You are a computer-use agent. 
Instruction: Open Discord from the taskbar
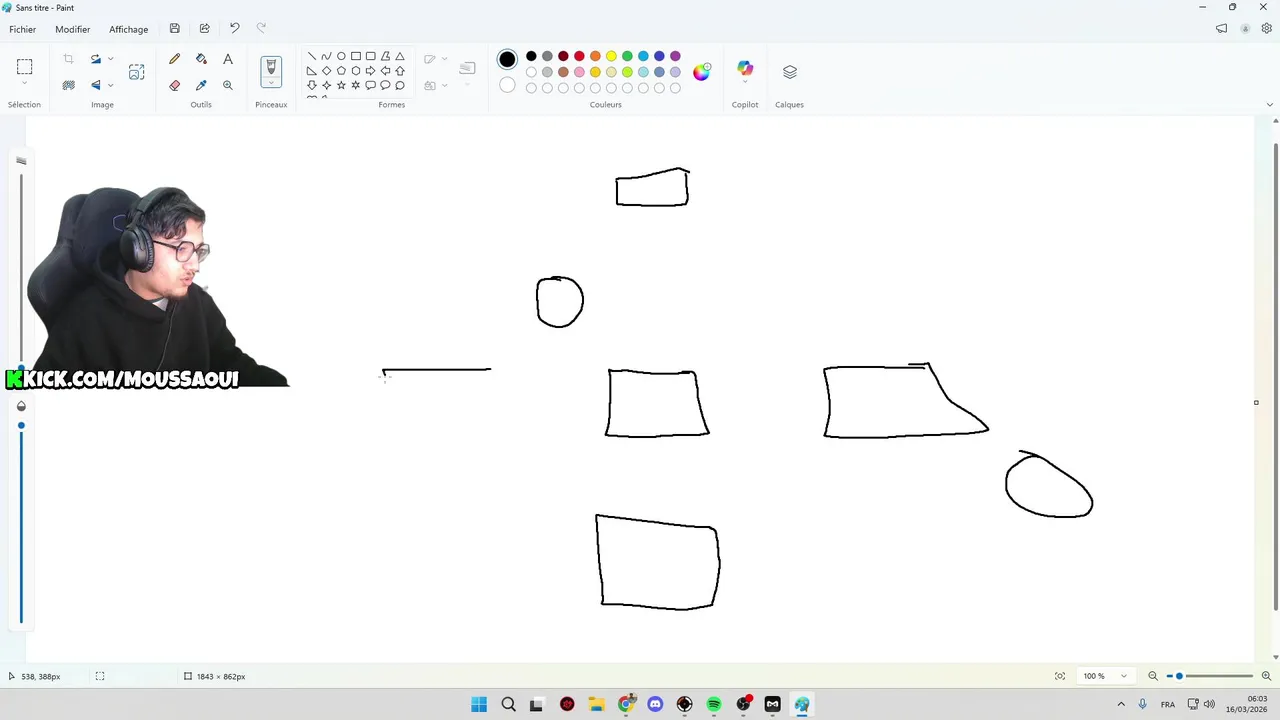click(655, 705)
